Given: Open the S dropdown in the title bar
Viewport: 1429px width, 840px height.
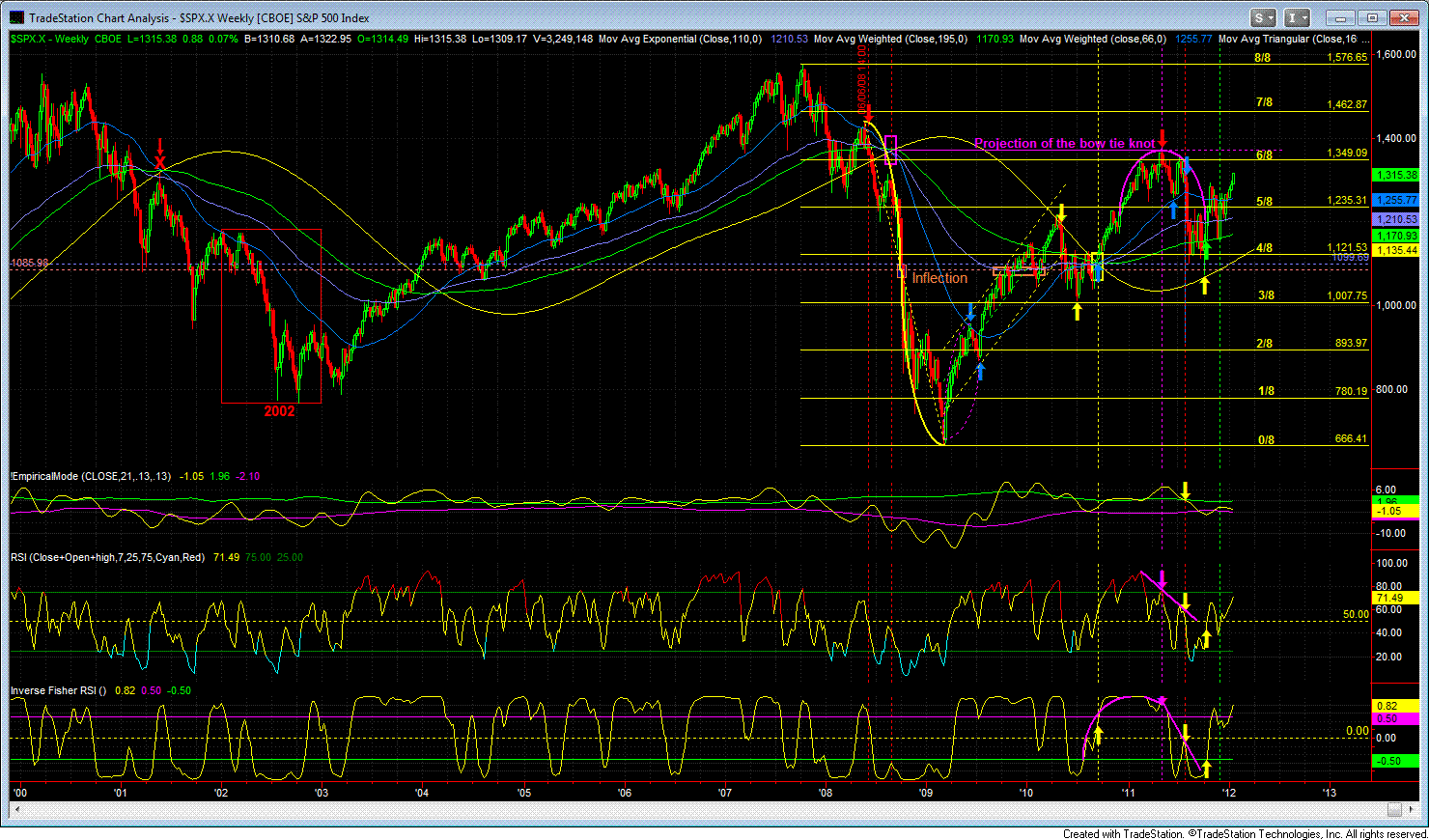Looking at the screenshot, I should pyautogui.click(x=1265, y=17).
